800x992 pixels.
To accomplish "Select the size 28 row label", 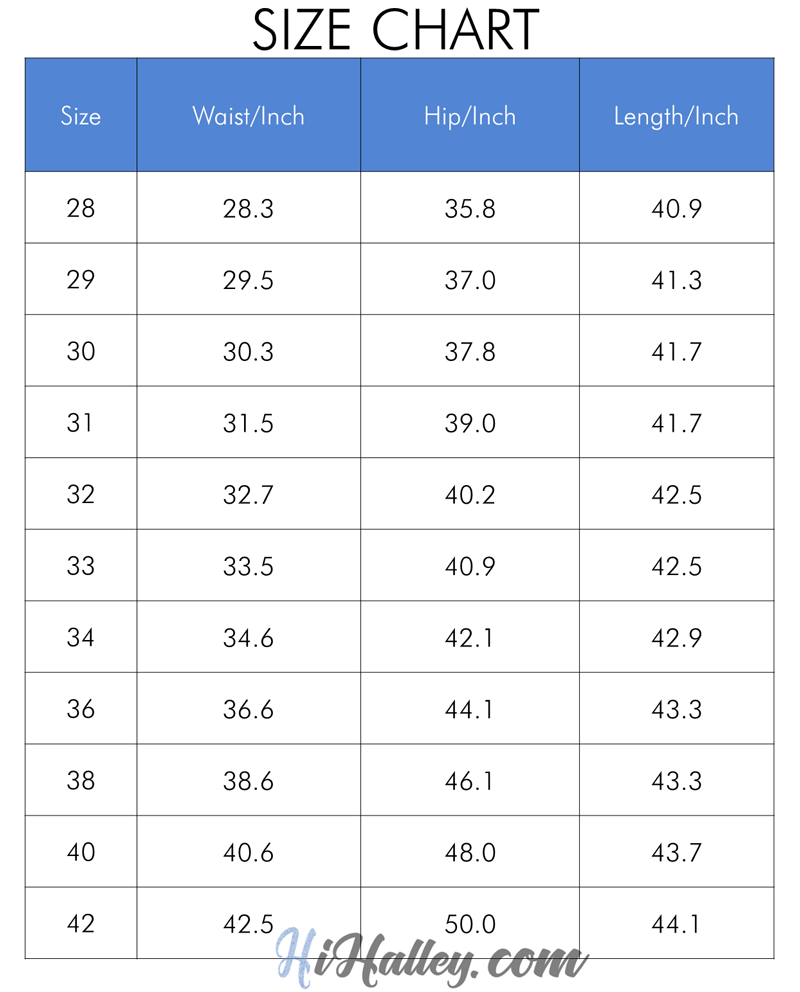I will click(x=81, y=209).
